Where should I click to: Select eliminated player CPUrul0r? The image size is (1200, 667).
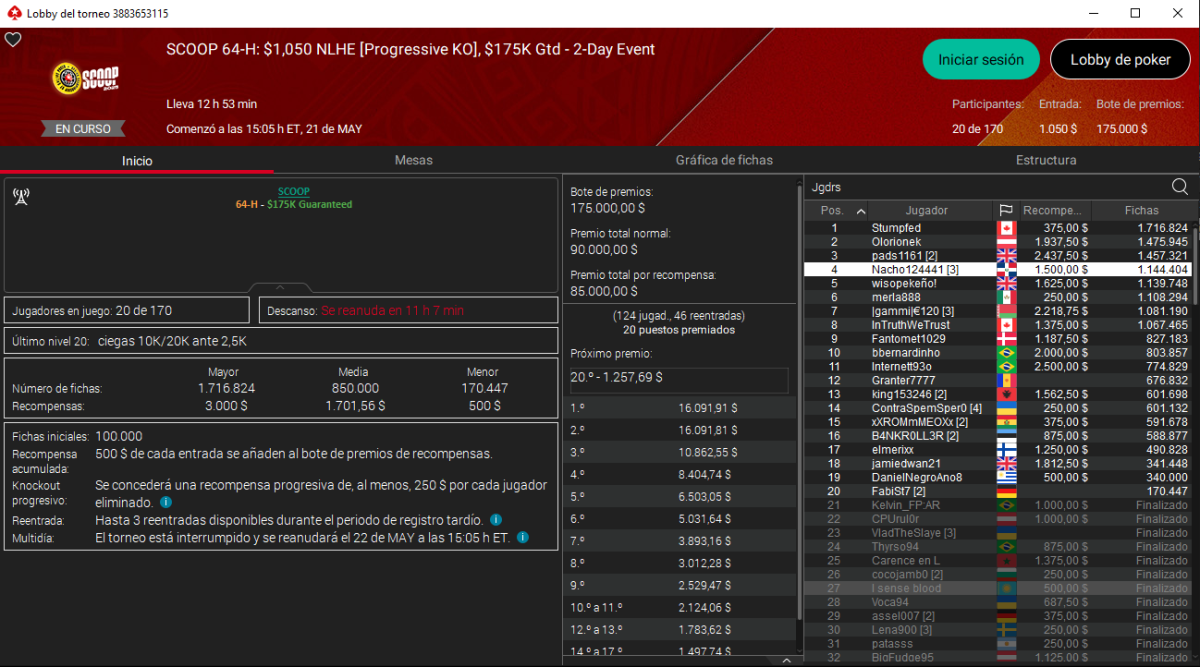click(x=998, y=519)
